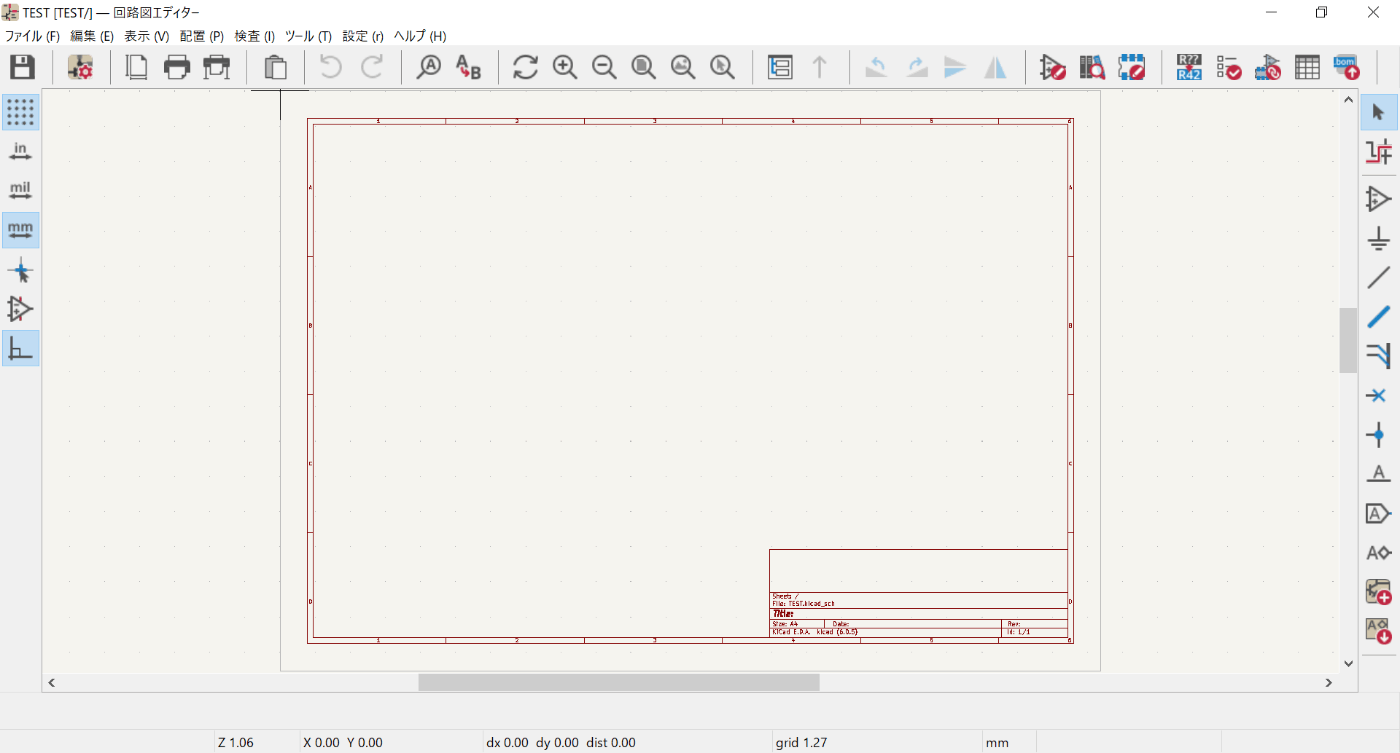Mirror selection vertically
Viewport: 1400px width, 753px height.
956,67
